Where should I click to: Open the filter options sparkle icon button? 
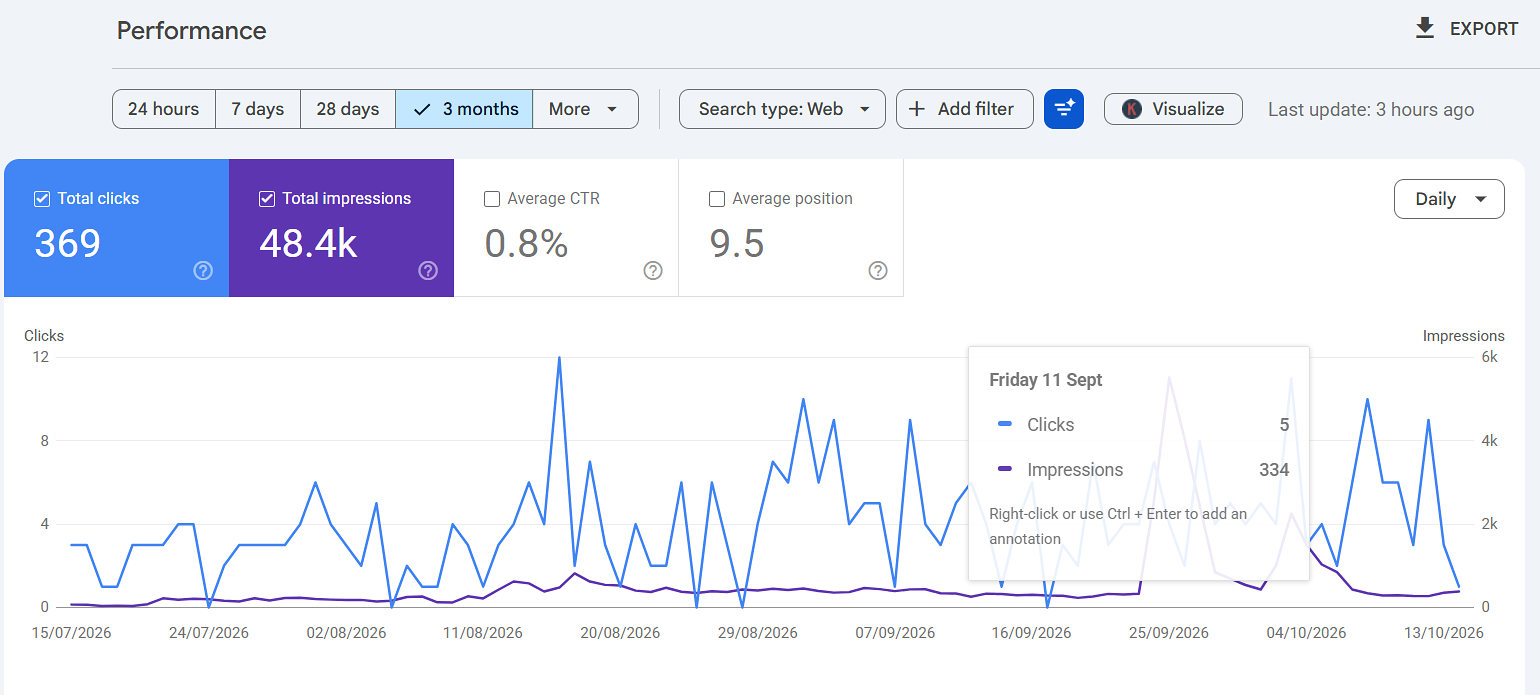pyautogui.click(x=1064, y=109)
